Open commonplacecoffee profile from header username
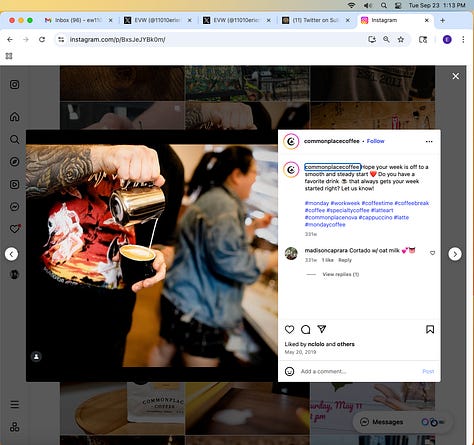Viewport: 474px width, 445px height. click(331, 141)
